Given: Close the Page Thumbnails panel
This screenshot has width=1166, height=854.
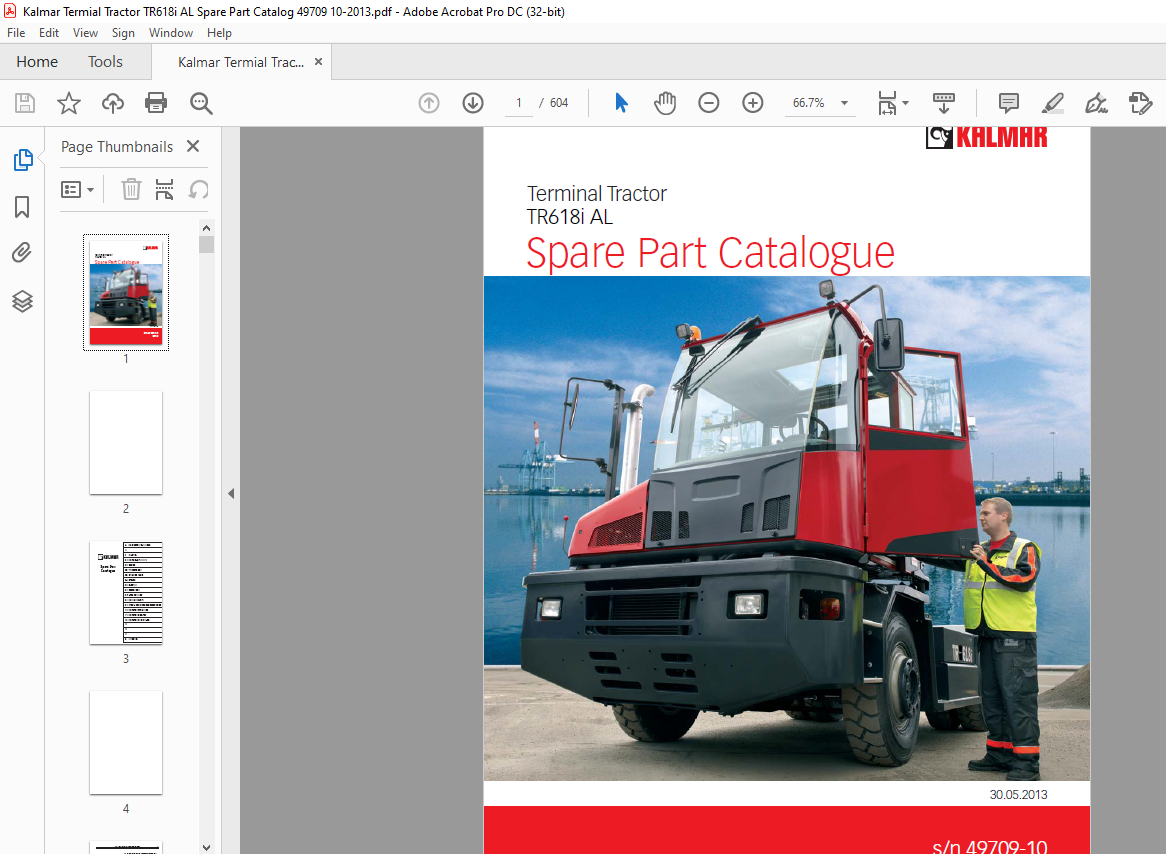Looking at the screenshot, I should tap(193, 146).
